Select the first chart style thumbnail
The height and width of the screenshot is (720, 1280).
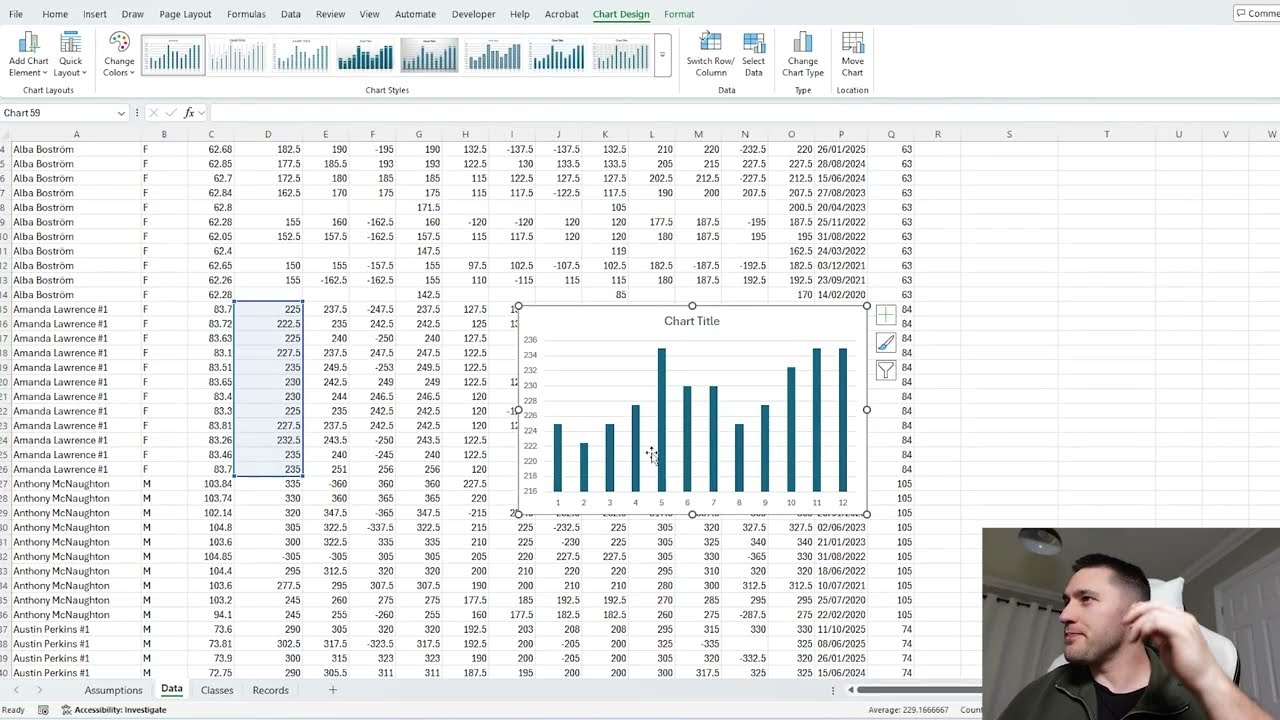(173, 56)
